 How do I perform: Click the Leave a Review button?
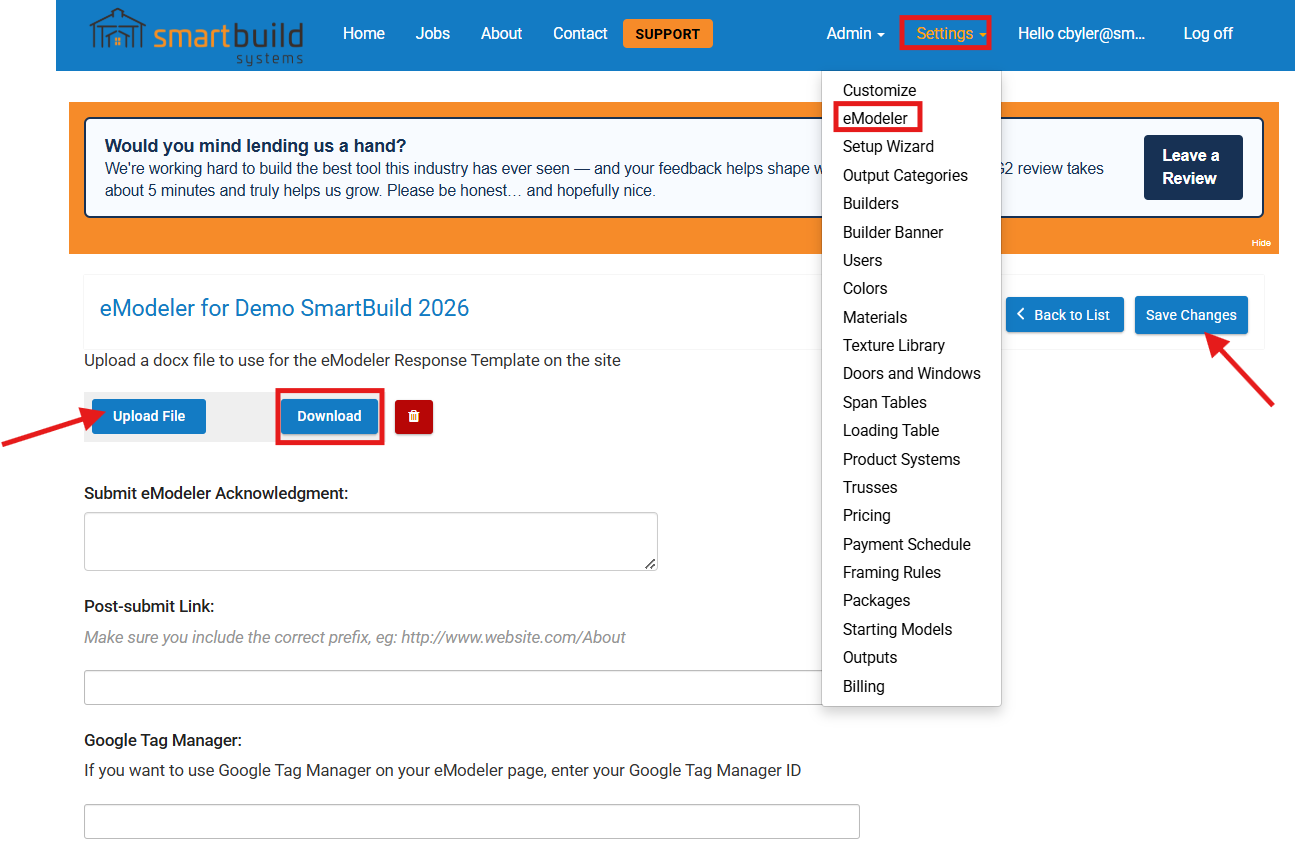click(1193, 168)
